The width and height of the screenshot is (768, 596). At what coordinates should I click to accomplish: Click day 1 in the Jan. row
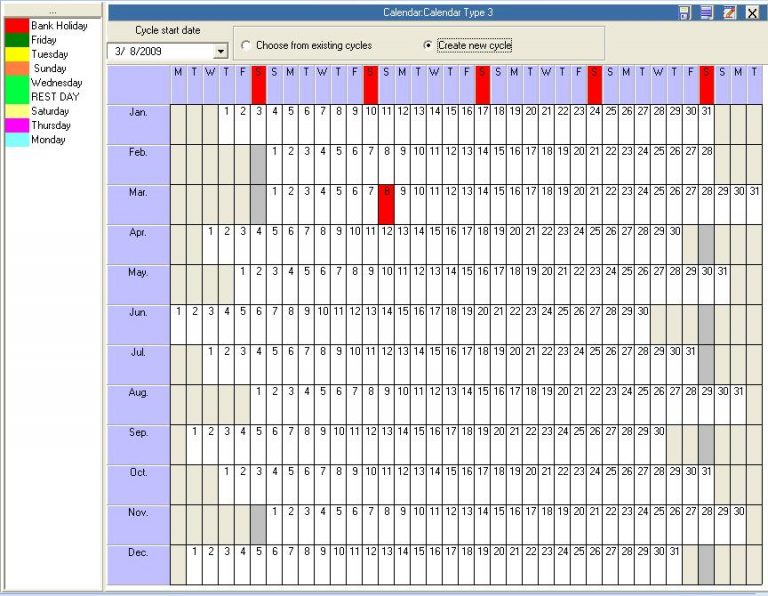click(x=226, y=124)
